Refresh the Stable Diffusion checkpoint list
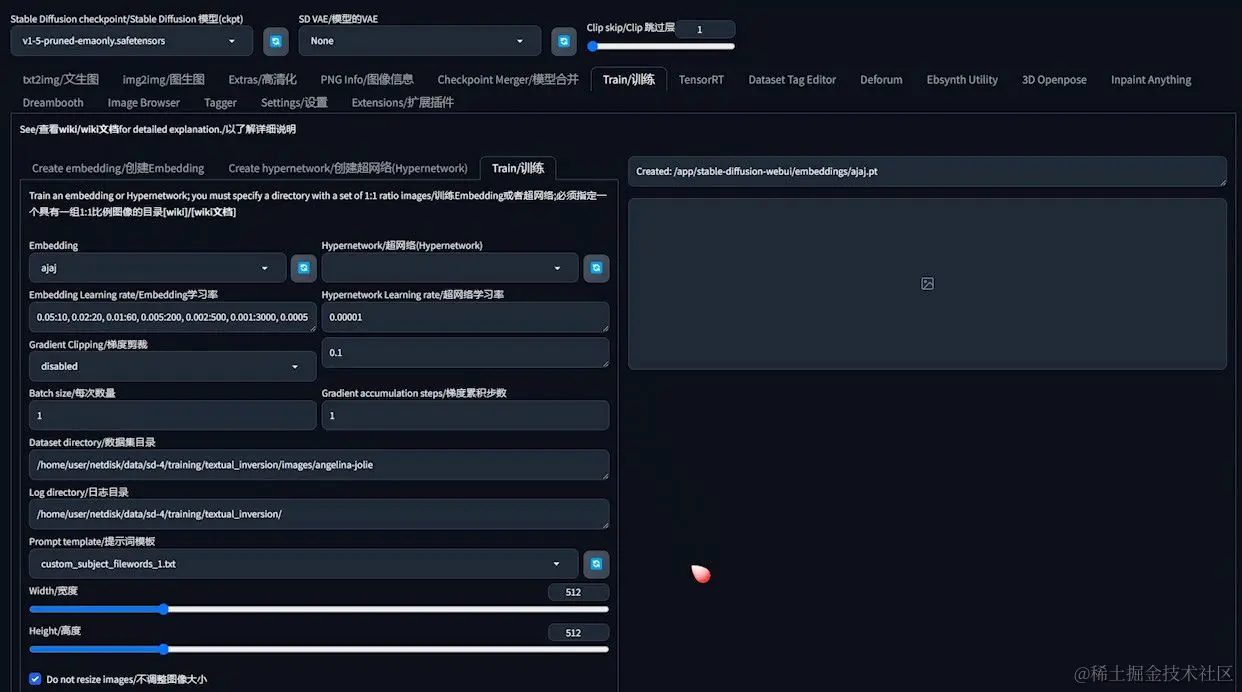 tap(276, 41)
